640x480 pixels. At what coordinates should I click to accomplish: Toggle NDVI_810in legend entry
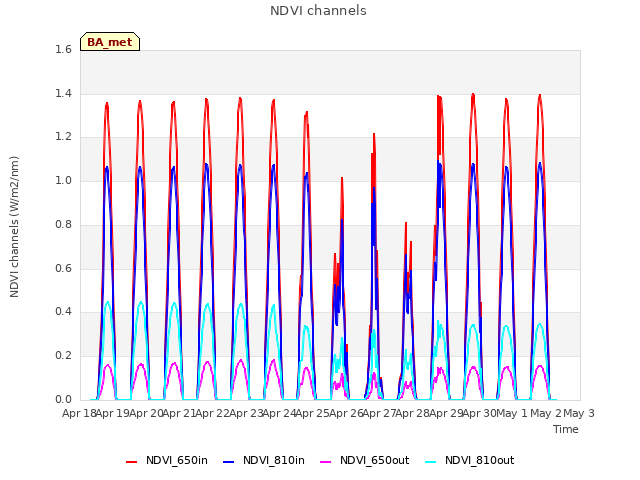click(264, 460)
